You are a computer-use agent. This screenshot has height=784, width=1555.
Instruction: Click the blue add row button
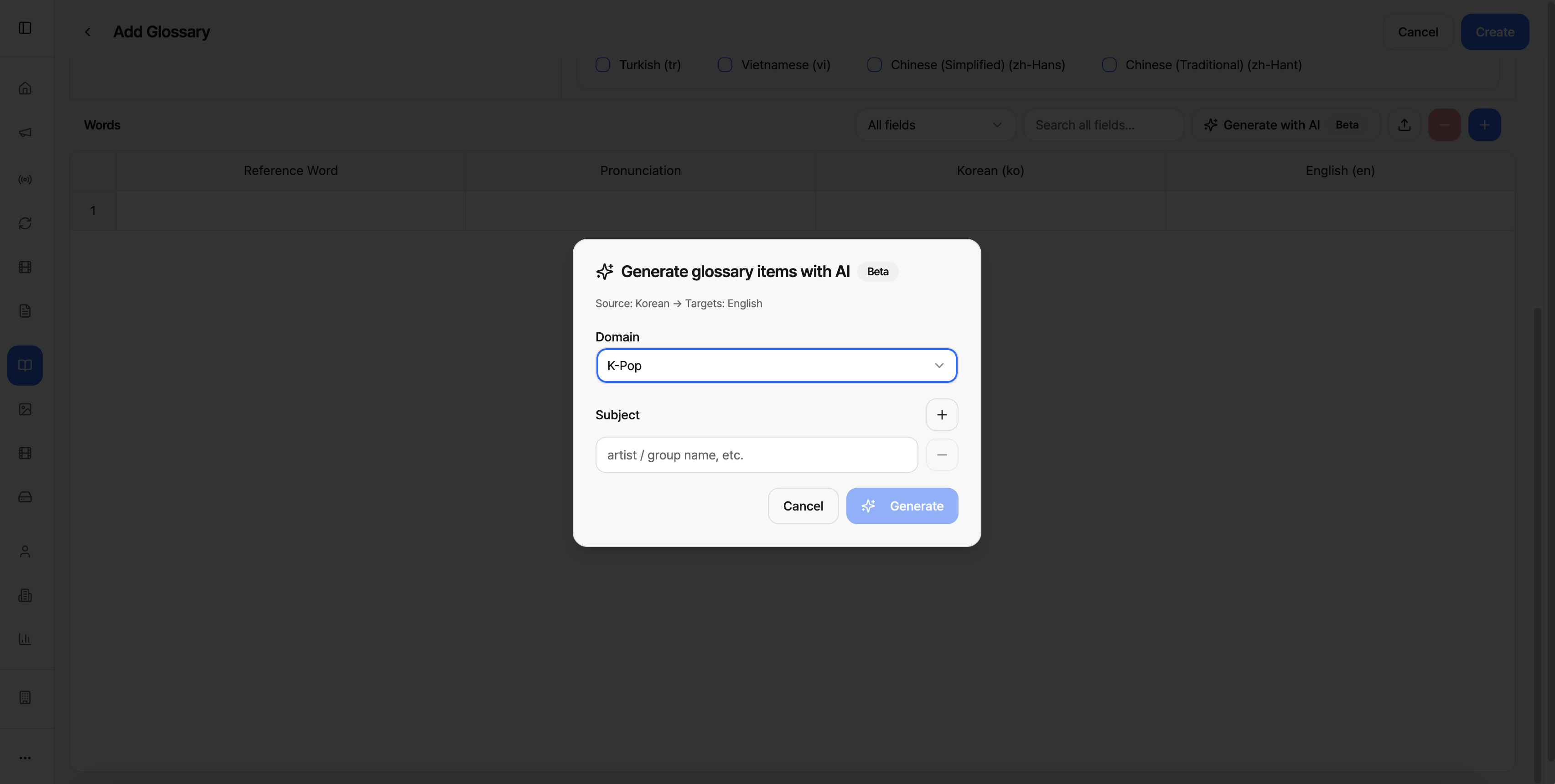pyautogui.click(x=1484, y=125)
